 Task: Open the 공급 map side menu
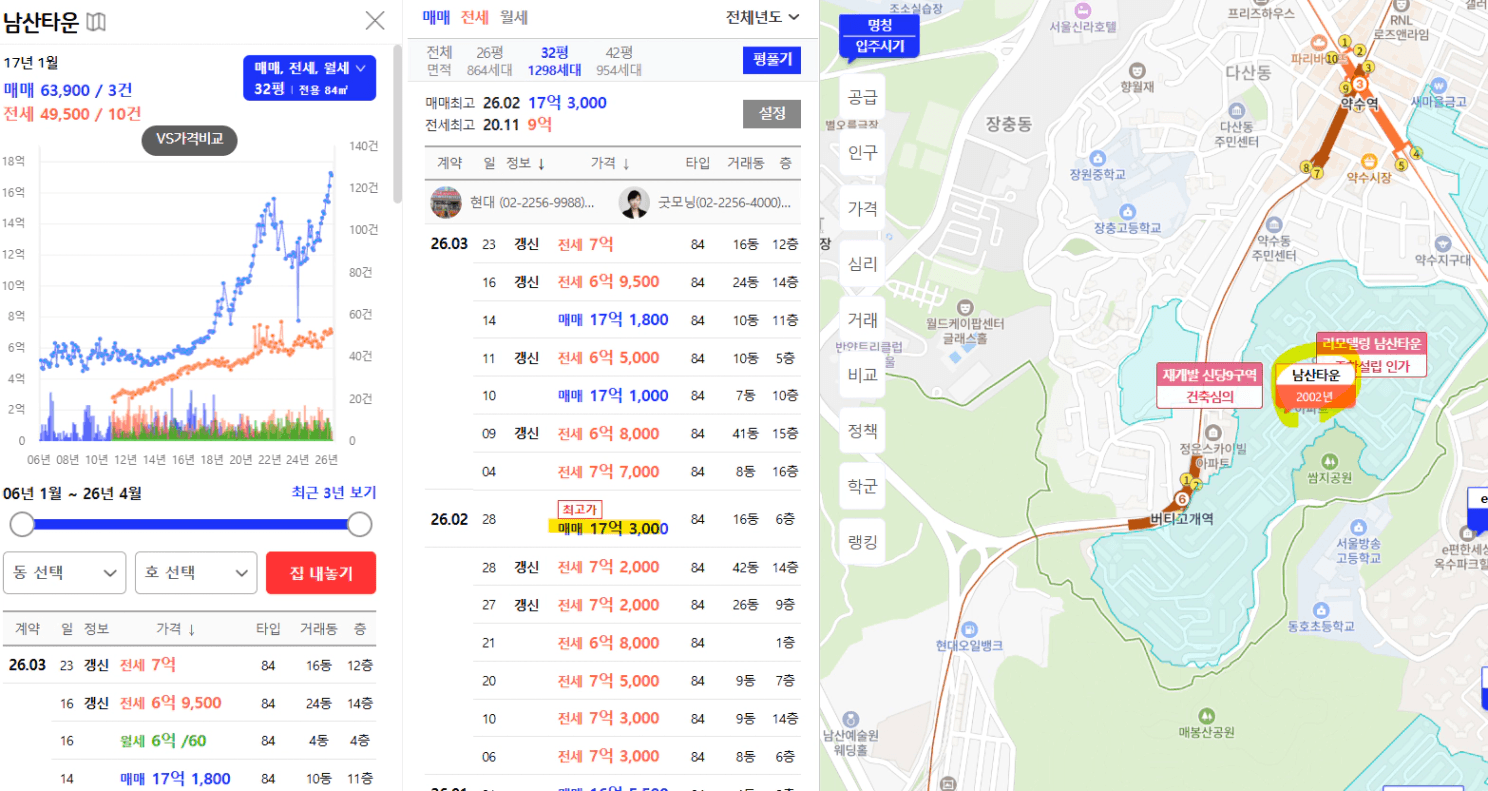[862, 98]
